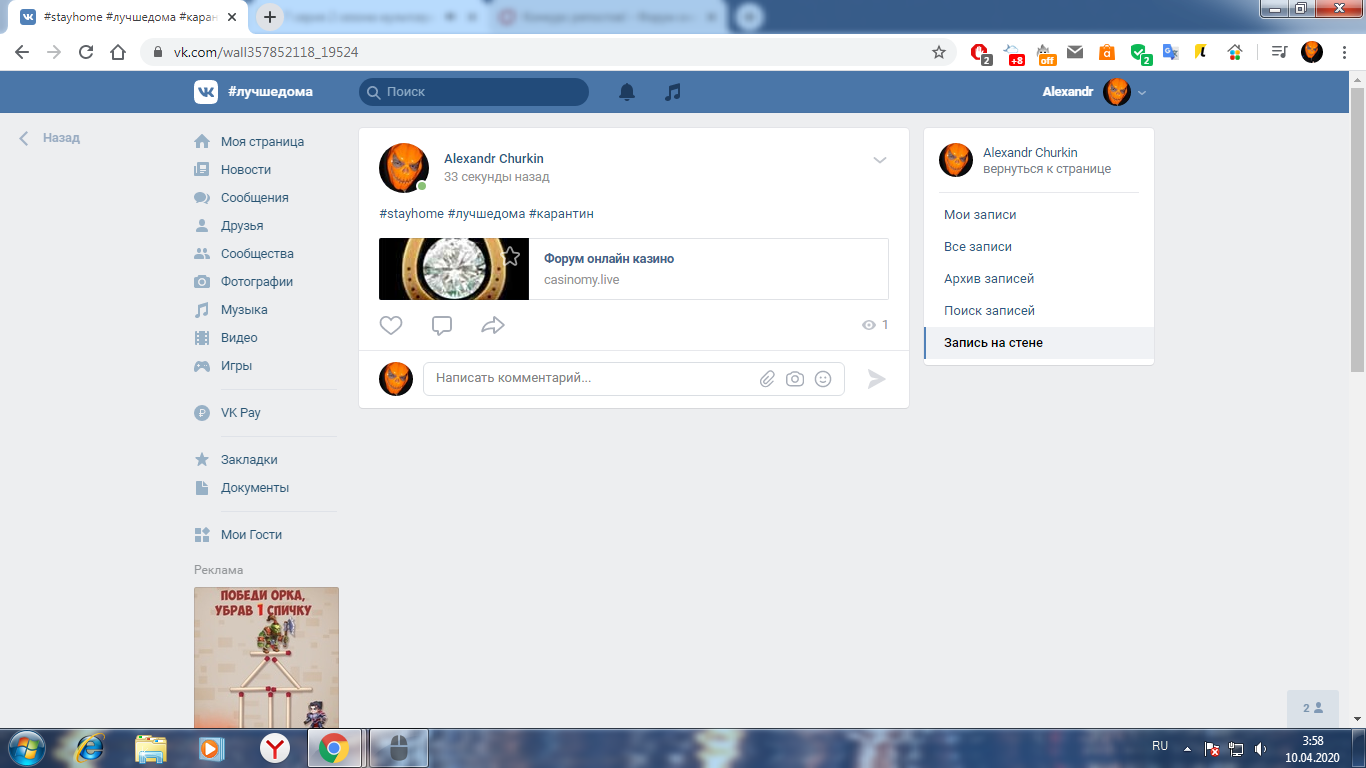
Task: Click the #лучшедома hashtag in the post
Action: click(x=486, y=214)
